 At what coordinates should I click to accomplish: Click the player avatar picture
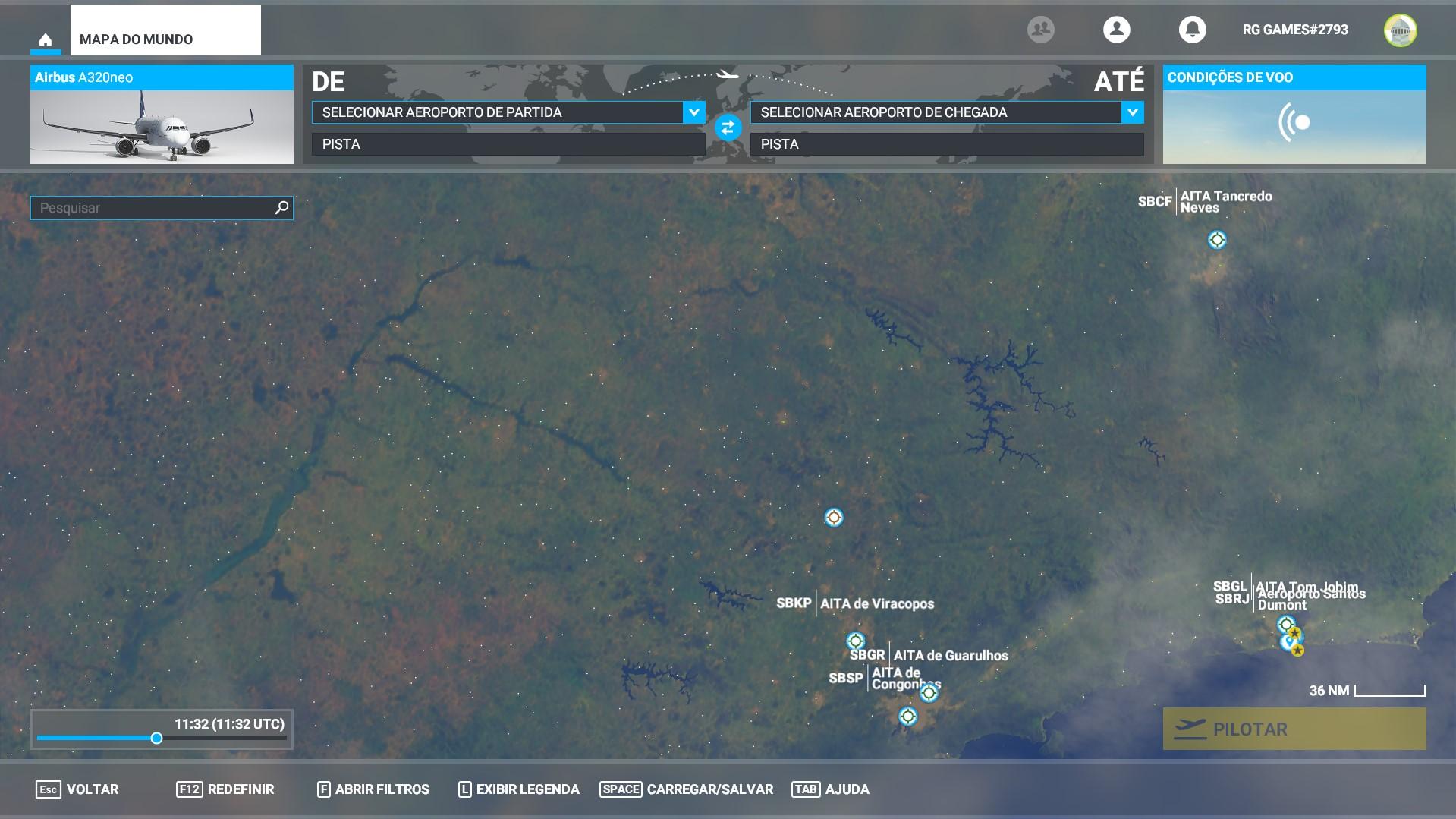(1400, 30)
